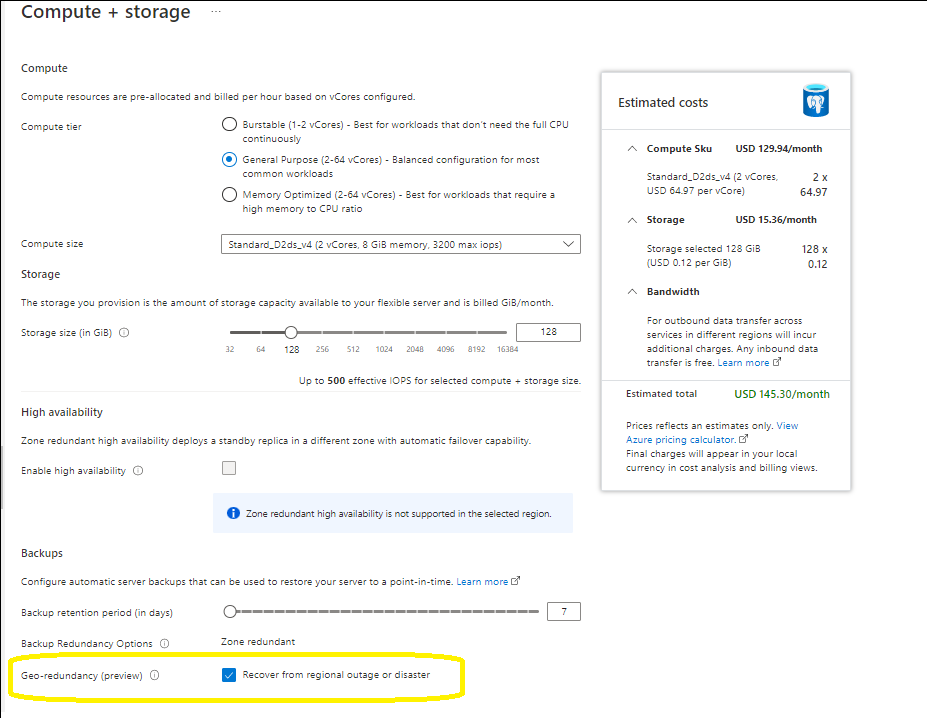
Task: Click the info icon beside Backup Redundancy Options
Action: click(166, 643)
